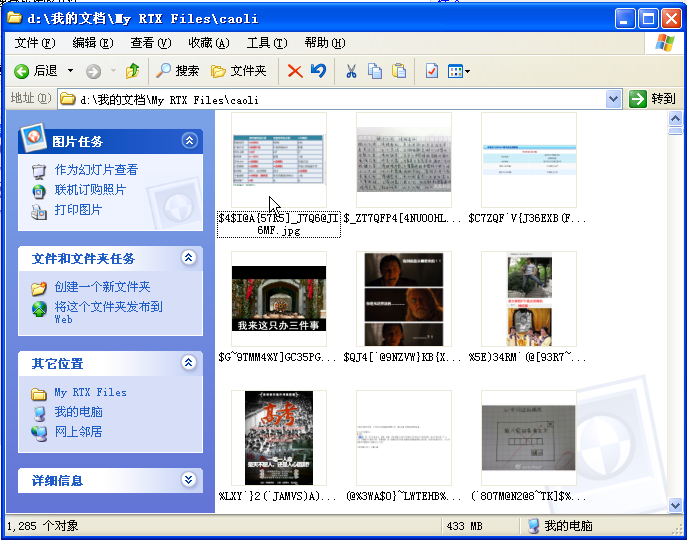Click the 我的电脑 computer icon in sidebar
The image size is (687, 540).
click(x=39, y=413)
